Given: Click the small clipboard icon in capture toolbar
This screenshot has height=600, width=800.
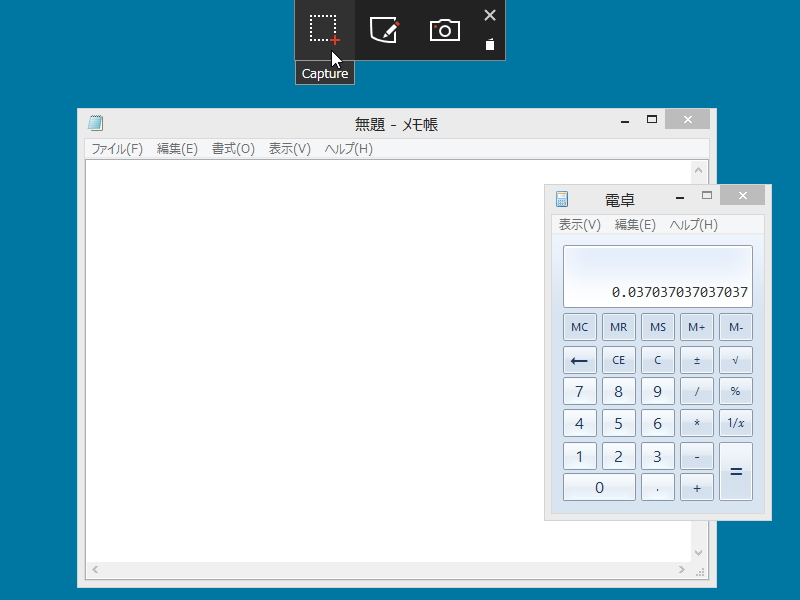Looking at the screenshot, I should [x=490, y=44].
